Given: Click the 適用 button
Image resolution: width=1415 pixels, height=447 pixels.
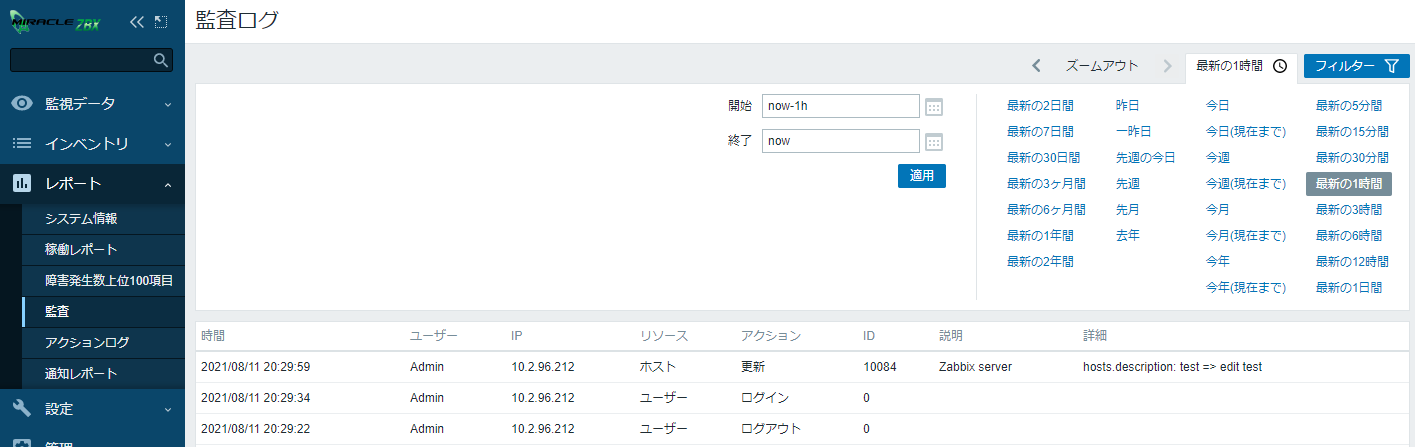Looking at the screenshot, I should pos(921,175).
